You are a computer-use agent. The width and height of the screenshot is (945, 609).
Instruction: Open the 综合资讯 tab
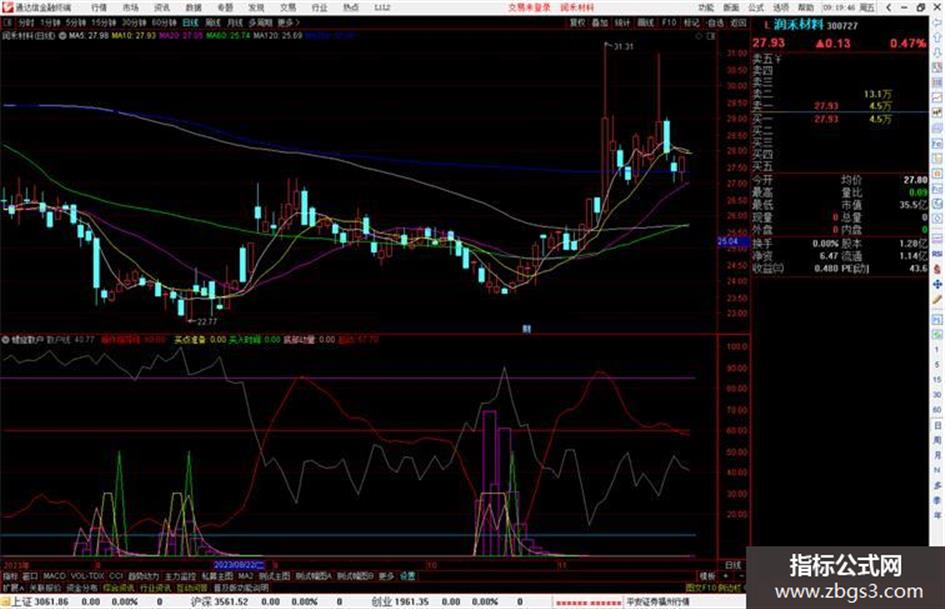pos(119,587)
